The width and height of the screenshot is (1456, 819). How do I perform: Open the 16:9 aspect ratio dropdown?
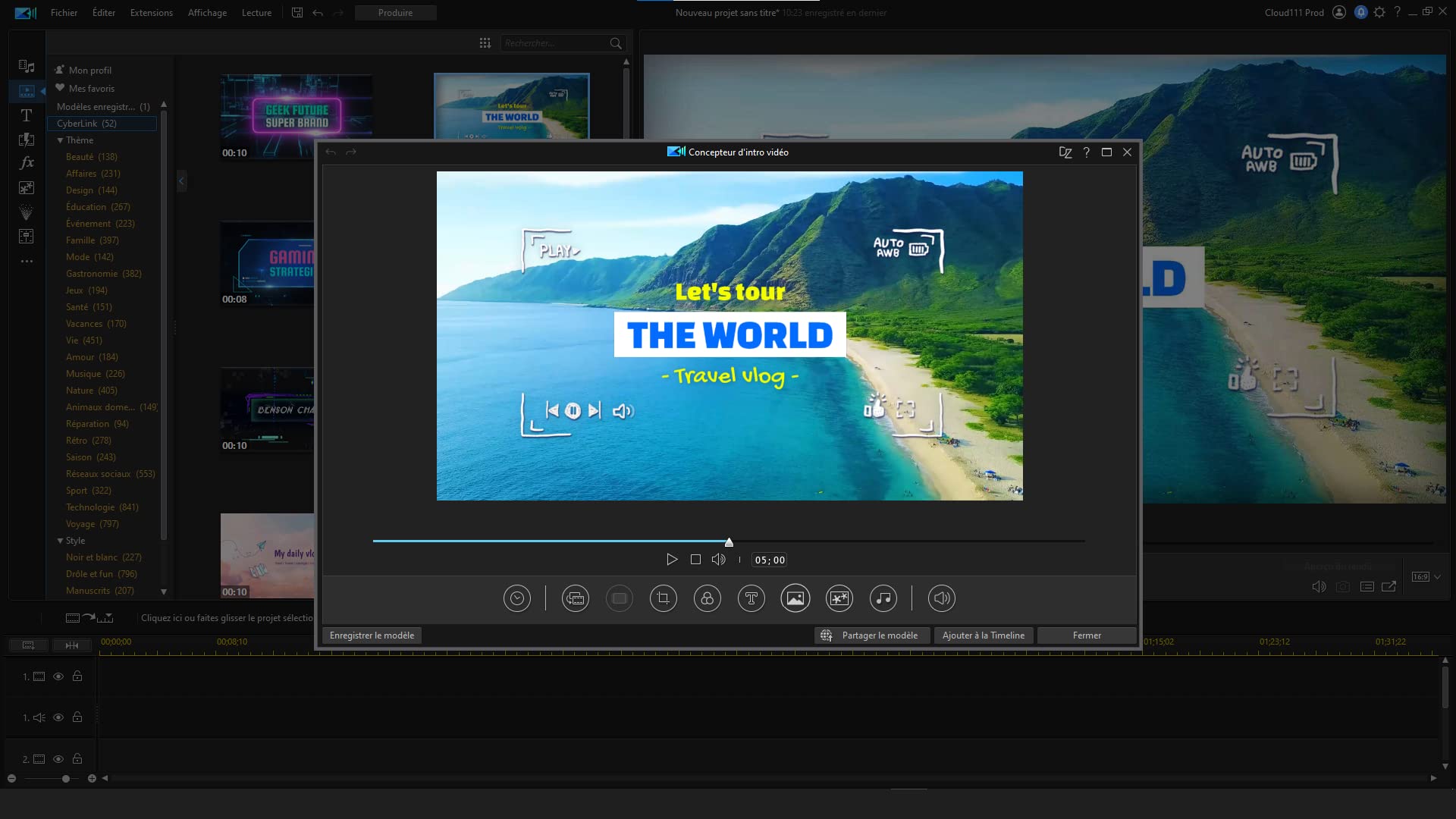(x=1426, y=577)
